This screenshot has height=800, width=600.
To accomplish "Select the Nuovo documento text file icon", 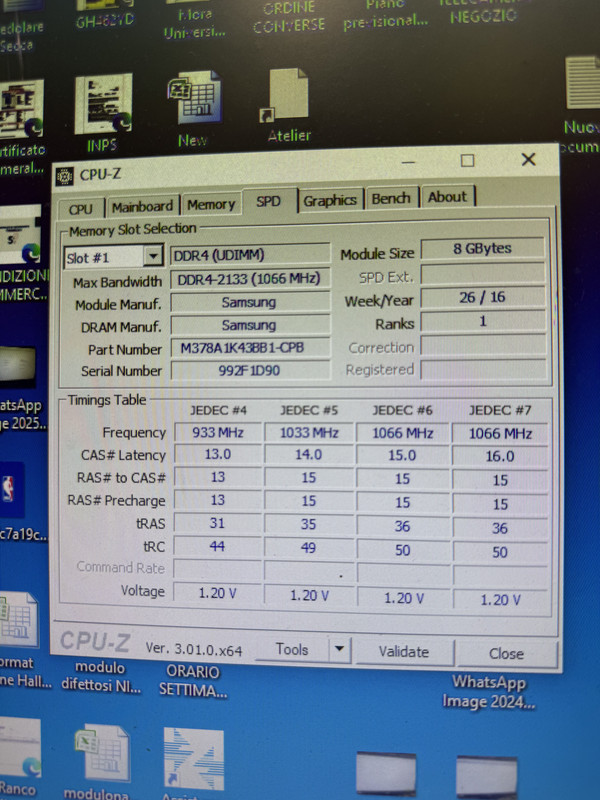I will click(582, 105).
